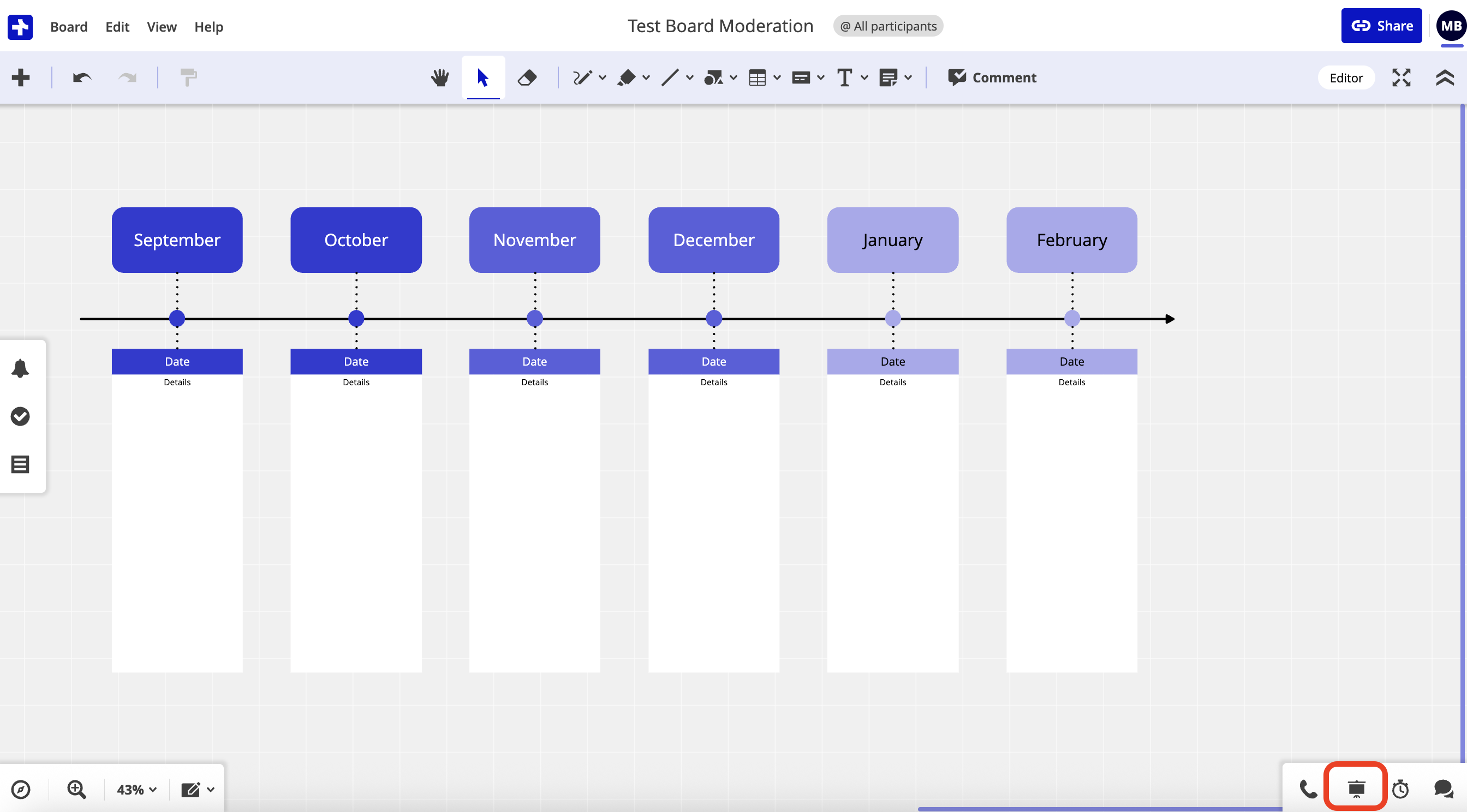Viewport: 1467px width, 812px height.
Task: Toggle the Comment mode
Action: 992,77
